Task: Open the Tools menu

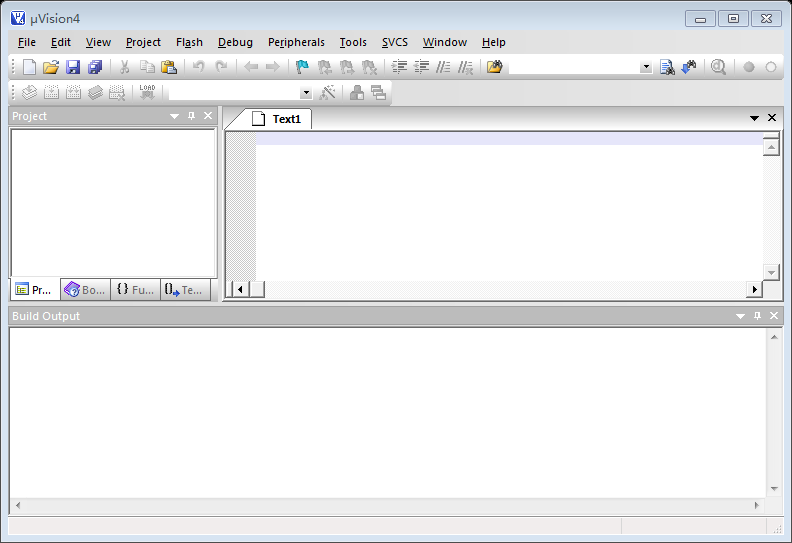Action: pyautogui.click(x=353, y=42)
